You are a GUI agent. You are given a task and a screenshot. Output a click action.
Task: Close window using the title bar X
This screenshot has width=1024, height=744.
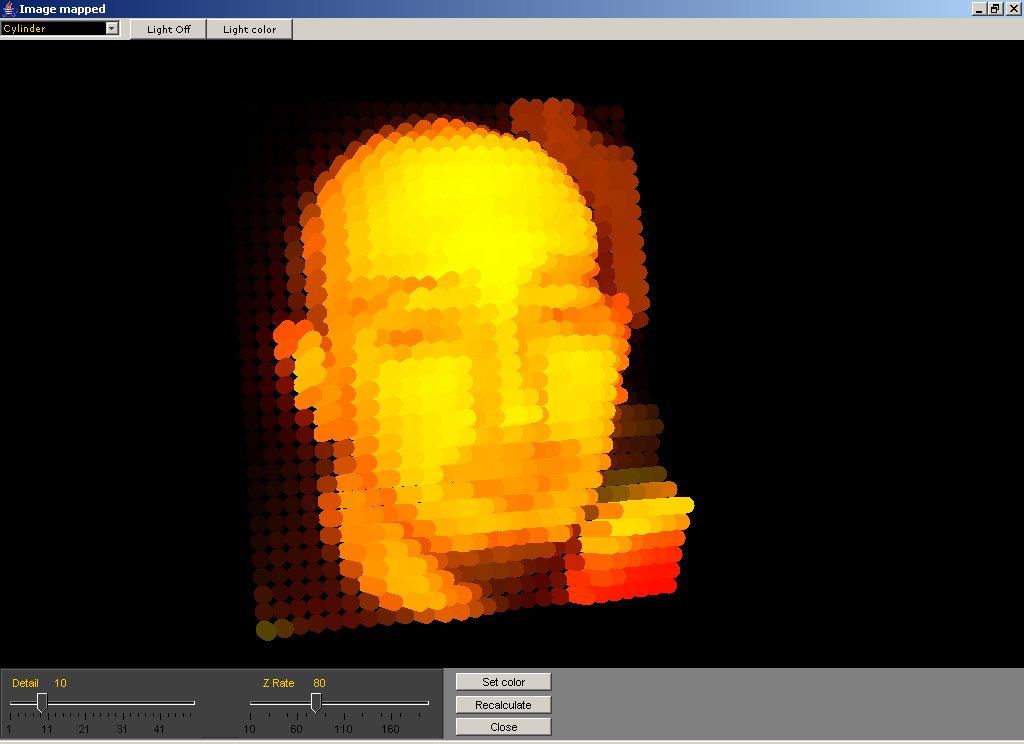coord(1013,9)
